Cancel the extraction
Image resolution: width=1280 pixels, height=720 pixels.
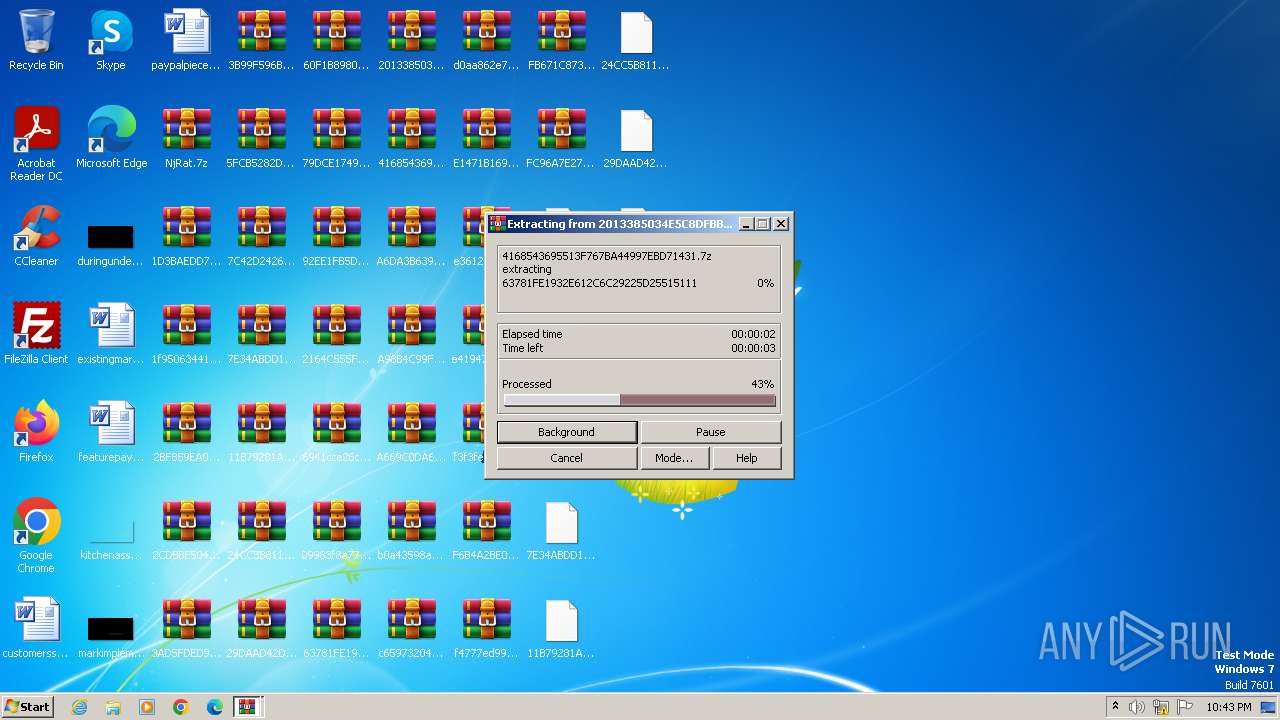tap(566, 458)
